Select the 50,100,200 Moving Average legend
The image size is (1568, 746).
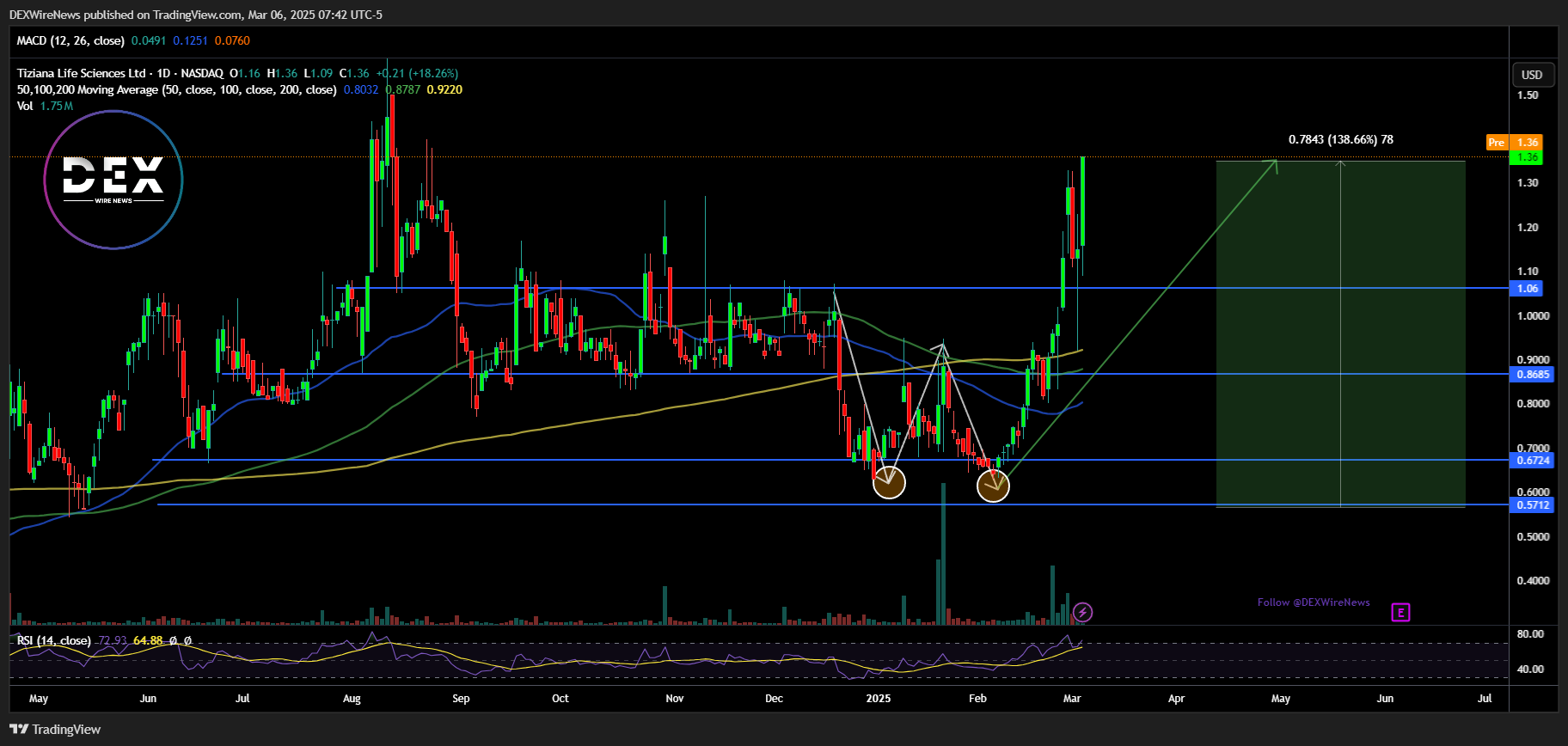click(x=176, y=89)
